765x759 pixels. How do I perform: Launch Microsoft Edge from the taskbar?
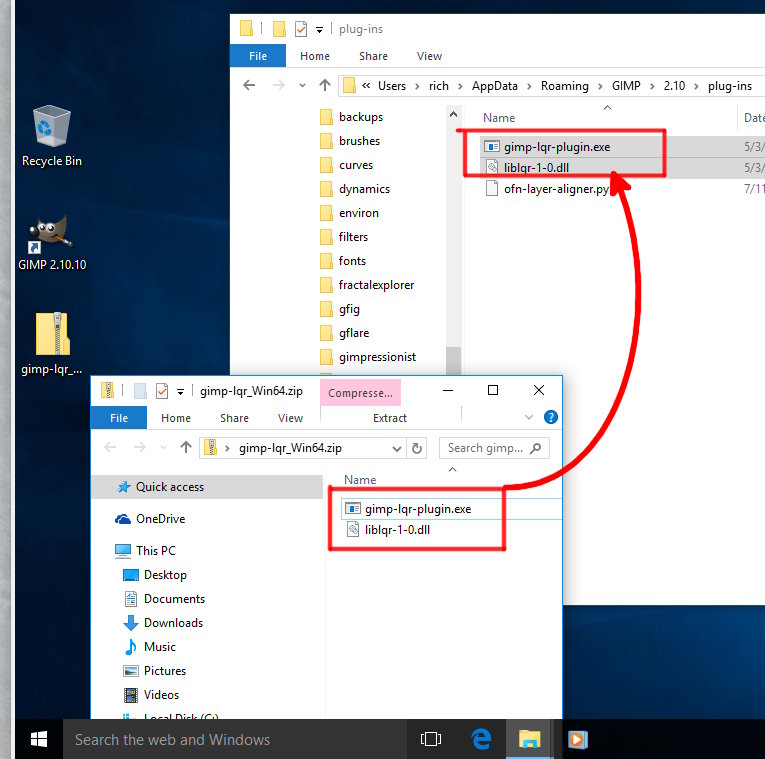(481, 739)
